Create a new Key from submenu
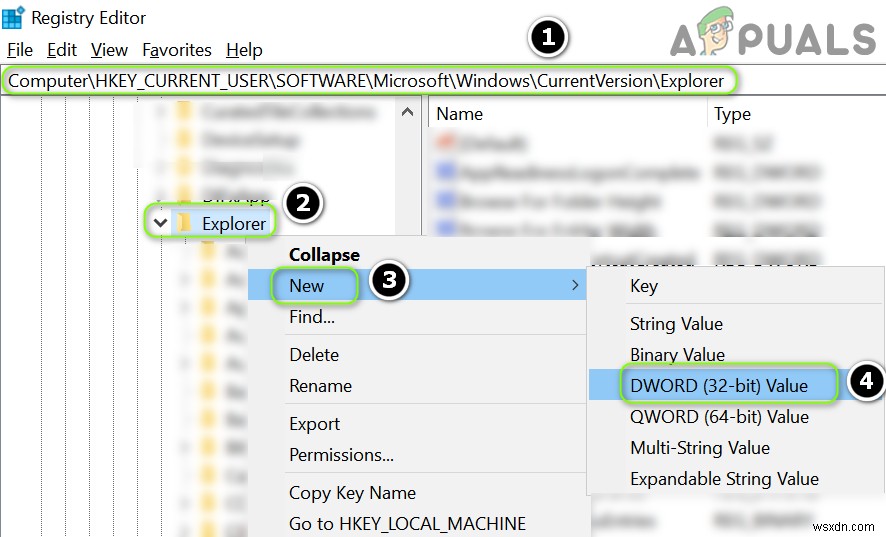The width and height of the screenshot is (886, 537). coord(644,286)
